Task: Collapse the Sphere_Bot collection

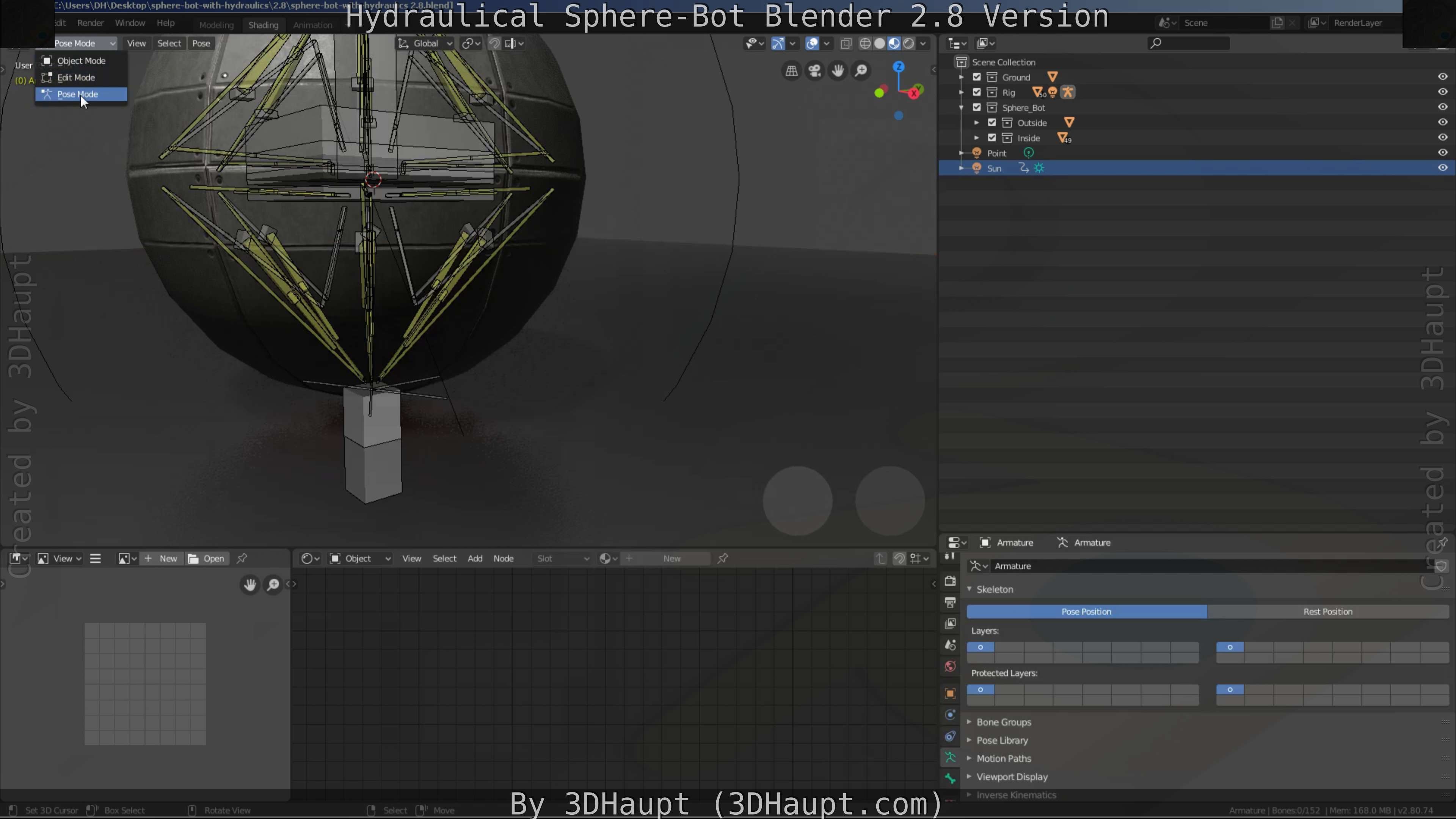Action: point(962,107)
